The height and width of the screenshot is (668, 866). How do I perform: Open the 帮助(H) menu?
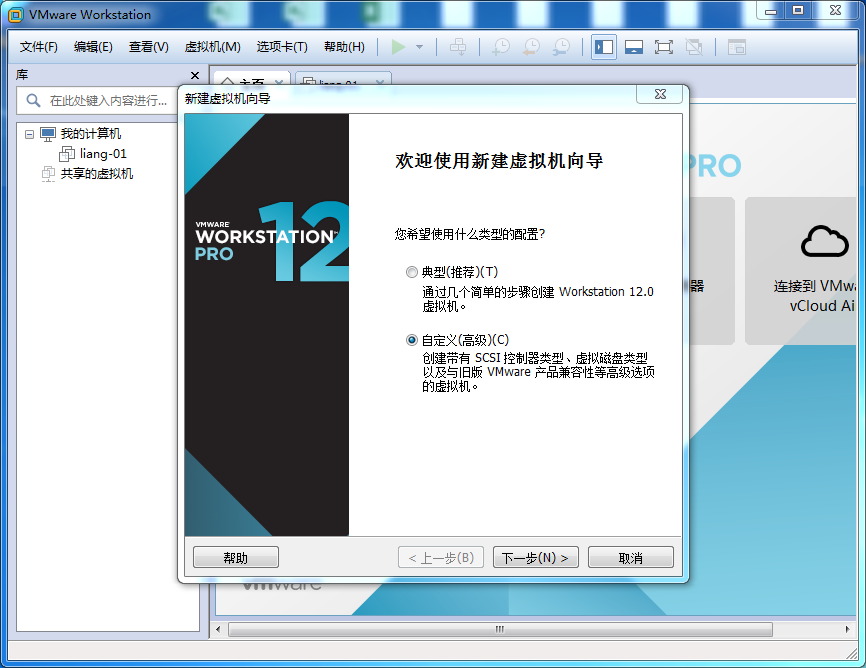344,47
